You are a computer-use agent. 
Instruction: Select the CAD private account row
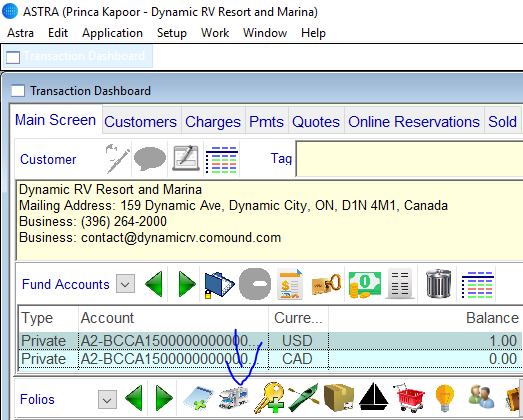point(270,359)
